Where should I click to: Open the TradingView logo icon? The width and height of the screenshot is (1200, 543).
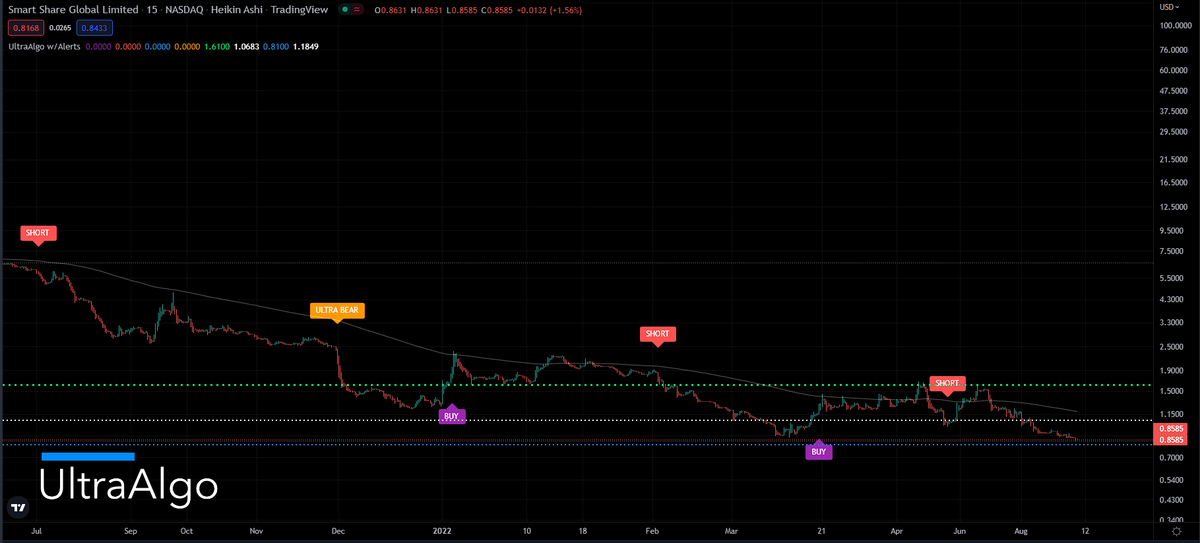tap(17, 507)
